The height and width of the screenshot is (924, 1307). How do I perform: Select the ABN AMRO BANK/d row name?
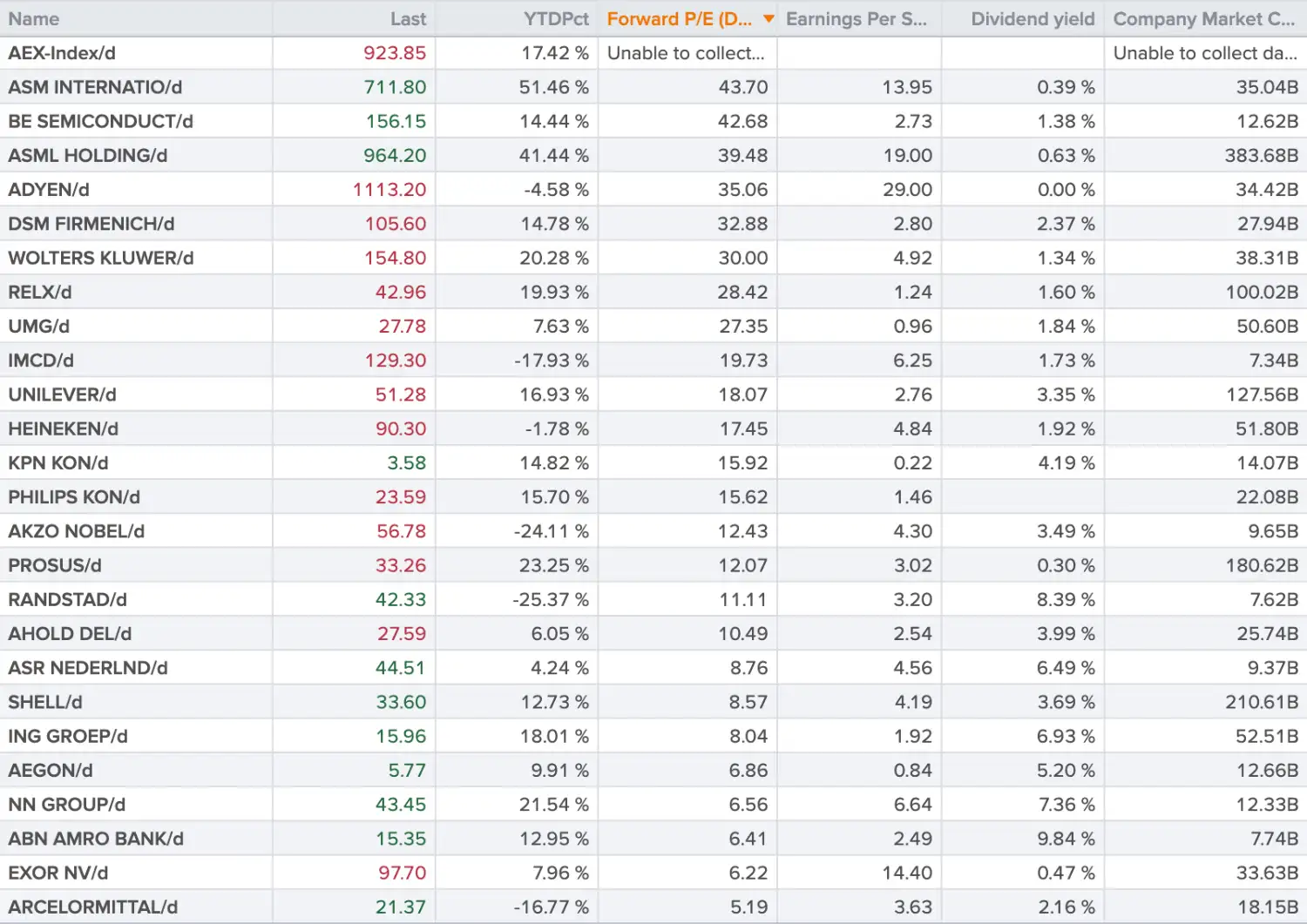(x=96, y=839)
